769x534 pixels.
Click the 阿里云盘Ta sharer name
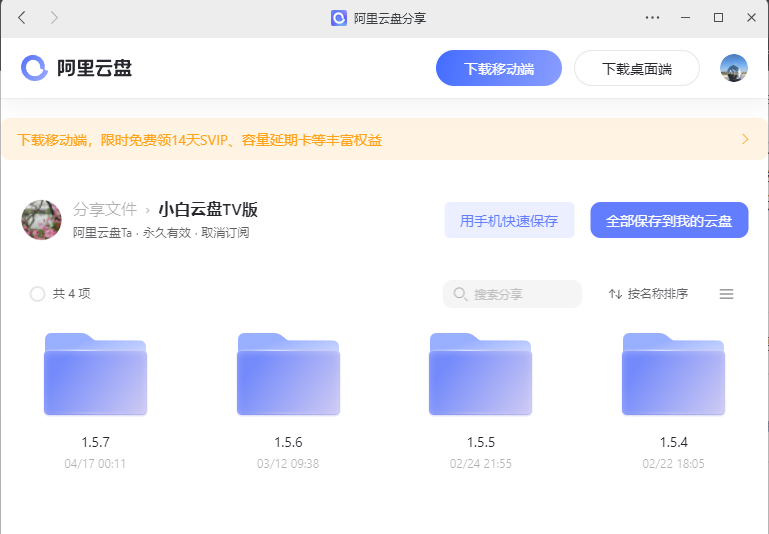102,232
